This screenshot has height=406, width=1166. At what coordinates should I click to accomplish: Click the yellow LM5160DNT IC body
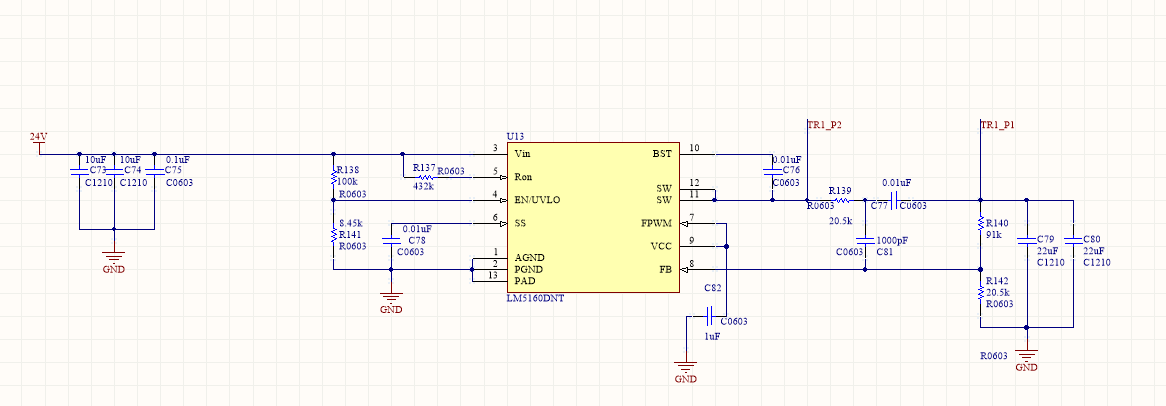point(593,217)
